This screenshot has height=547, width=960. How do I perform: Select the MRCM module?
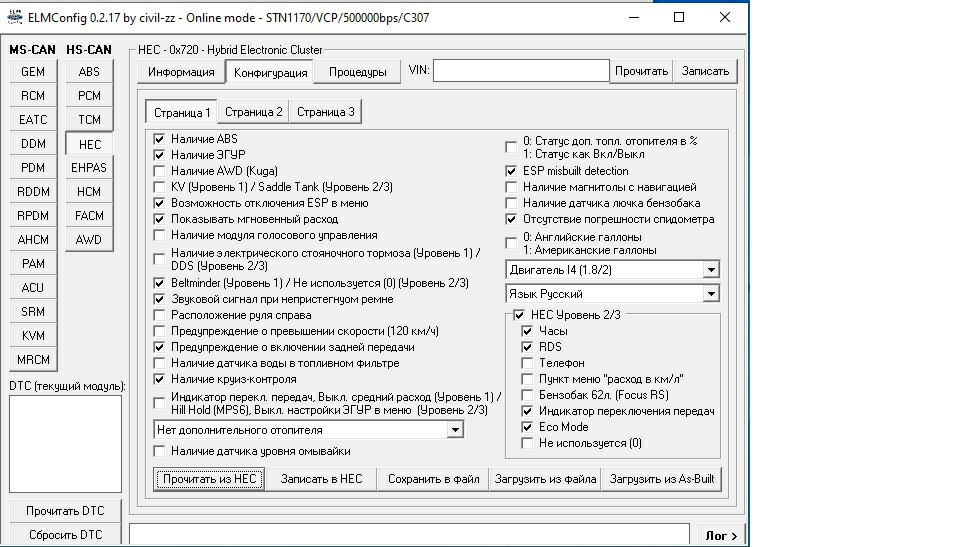(x=33, y=360)
